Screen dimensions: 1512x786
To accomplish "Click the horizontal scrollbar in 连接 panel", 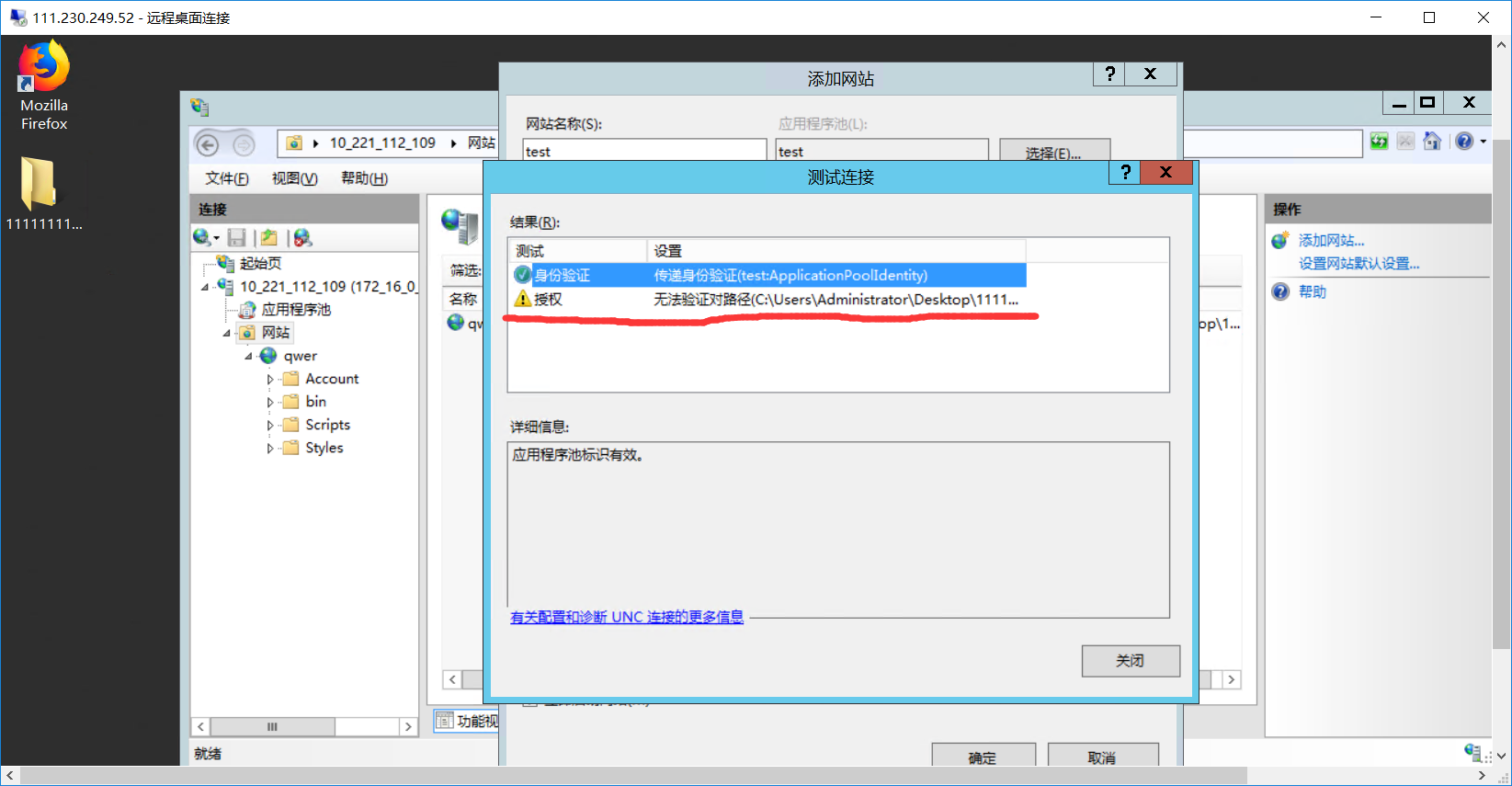I will (304, 726).
